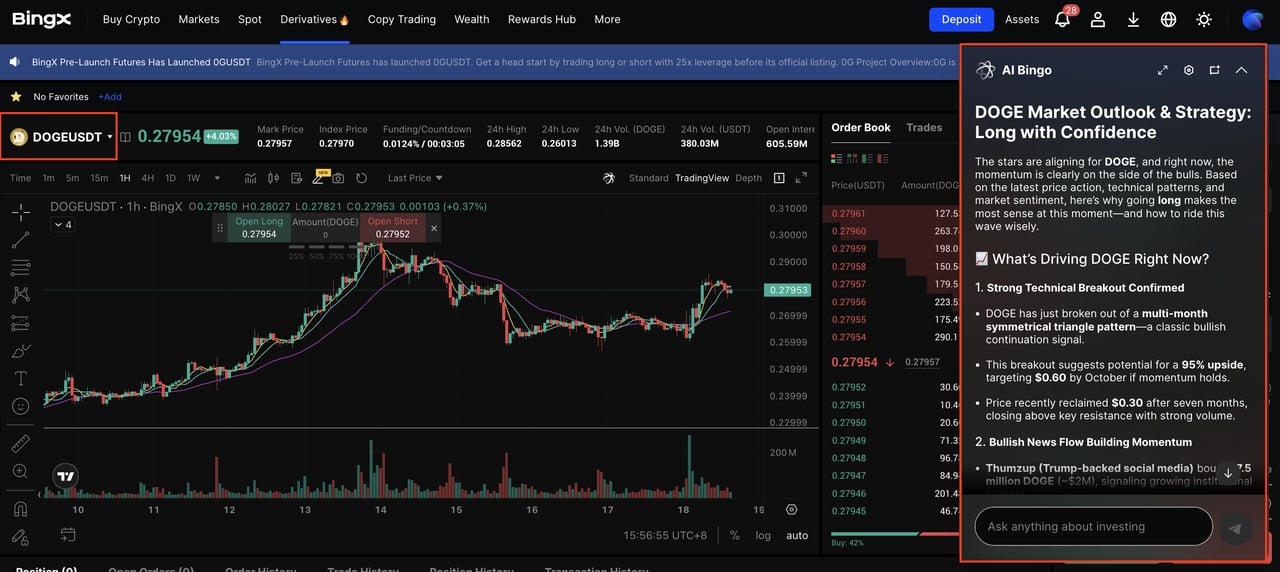Switch to Depth chart view
This screenshot has width=1280, height=572.
pos(748,178)
